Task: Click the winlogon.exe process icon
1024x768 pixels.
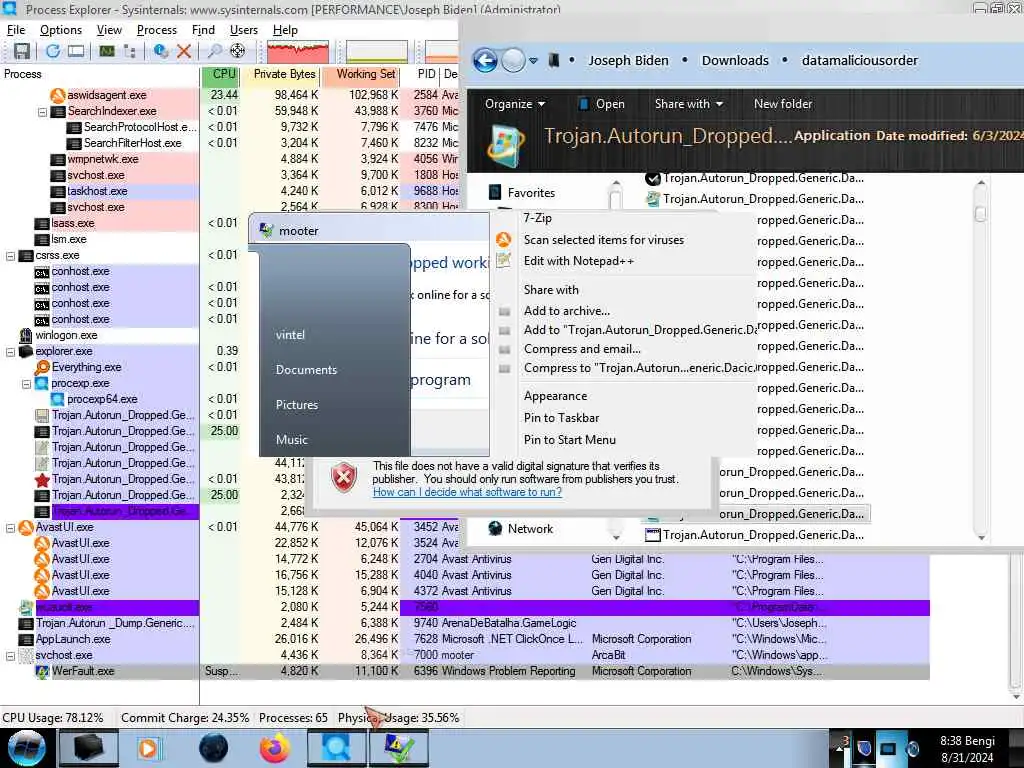Action: pyautogui.click(x=25, y=335)
